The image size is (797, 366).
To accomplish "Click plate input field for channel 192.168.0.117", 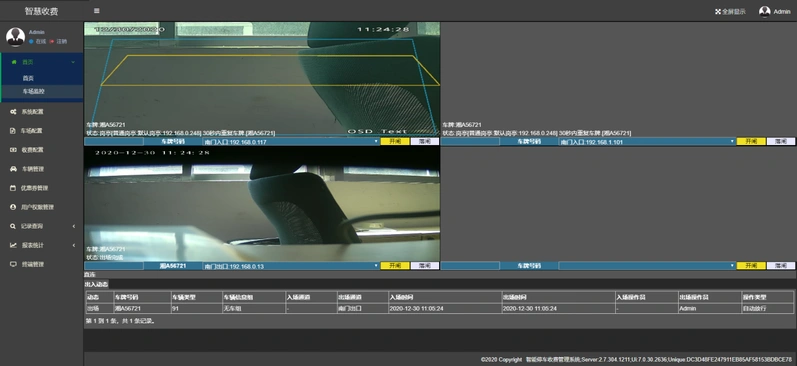I will click(114, 142).
